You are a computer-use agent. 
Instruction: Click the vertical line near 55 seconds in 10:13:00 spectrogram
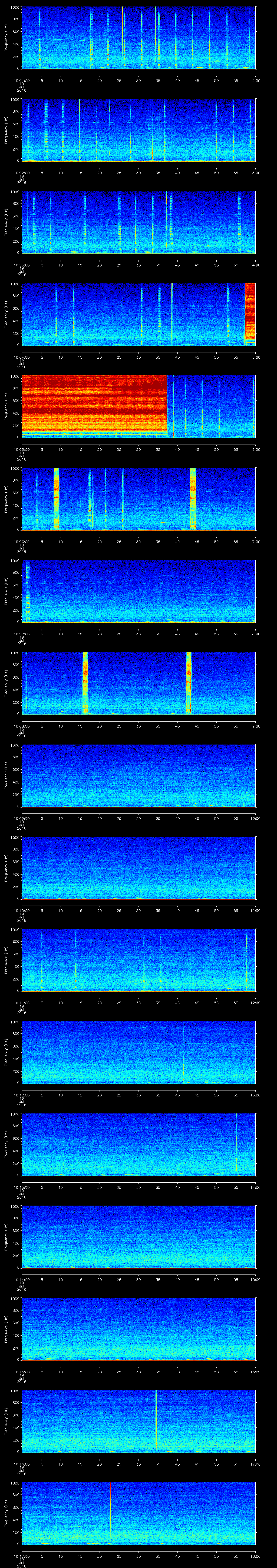[x=237, y=1144]
